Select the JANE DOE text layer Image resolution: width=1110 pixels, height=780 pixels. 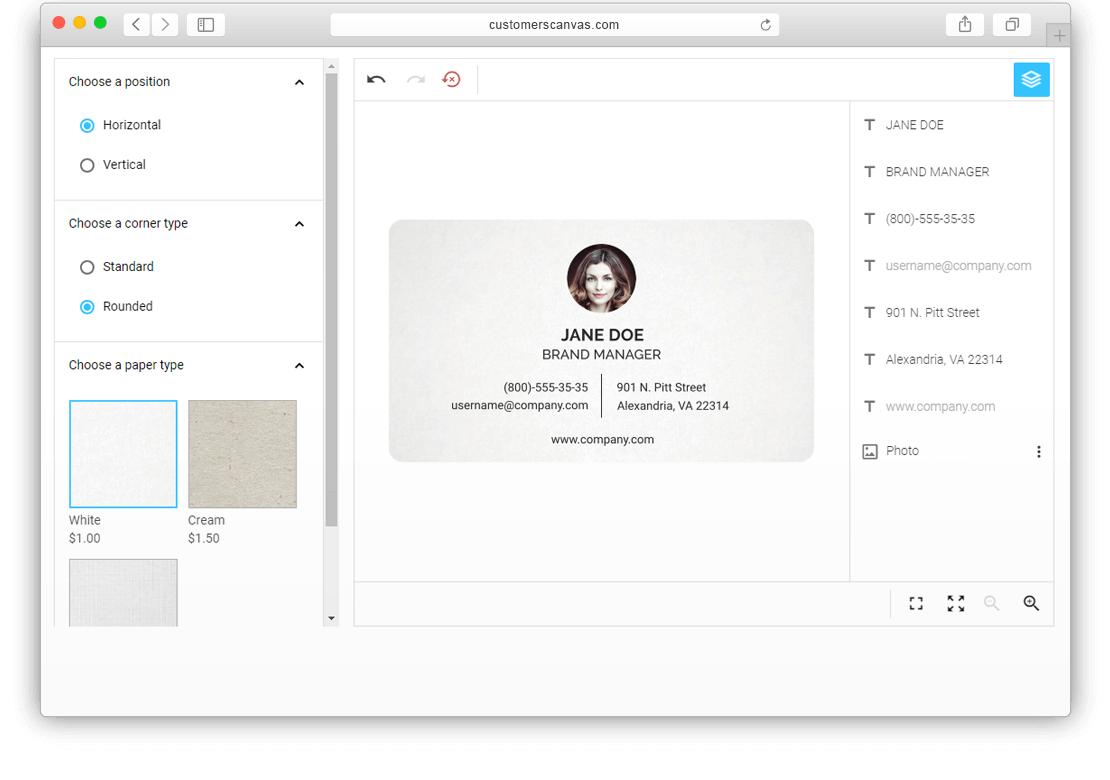[914, 125]
